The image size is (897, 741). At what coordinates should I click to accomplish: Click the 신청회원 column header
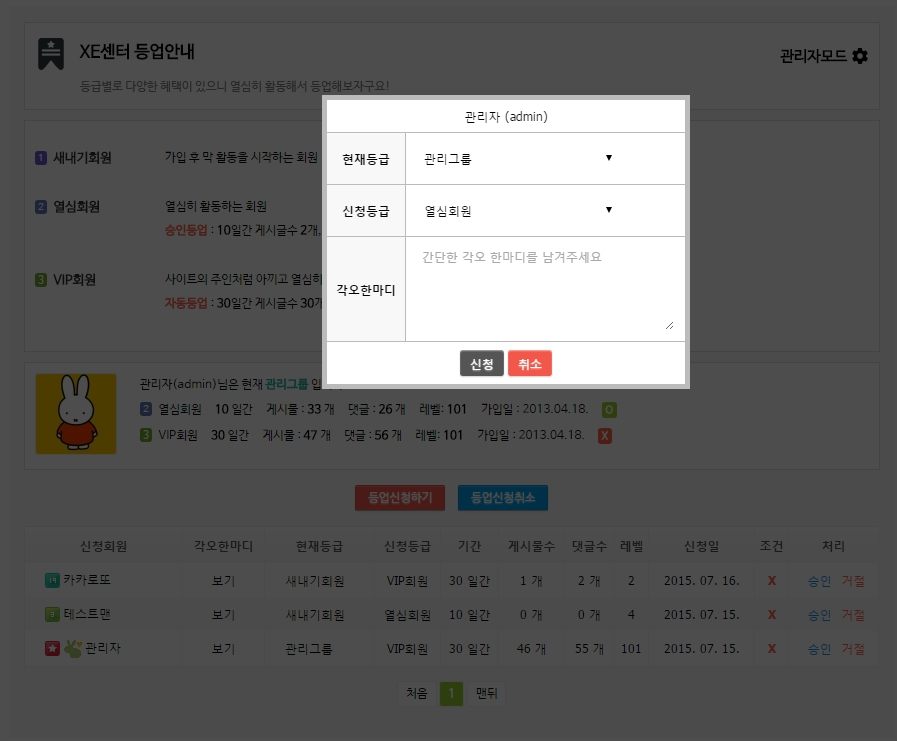[x=104, y=546]
